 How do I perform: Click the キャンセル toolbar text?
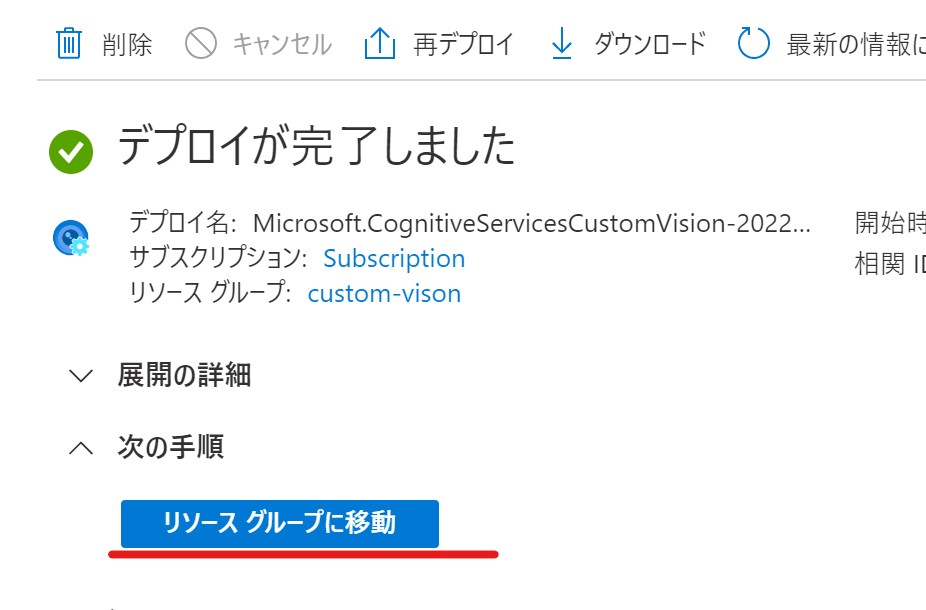click(282, 44)
